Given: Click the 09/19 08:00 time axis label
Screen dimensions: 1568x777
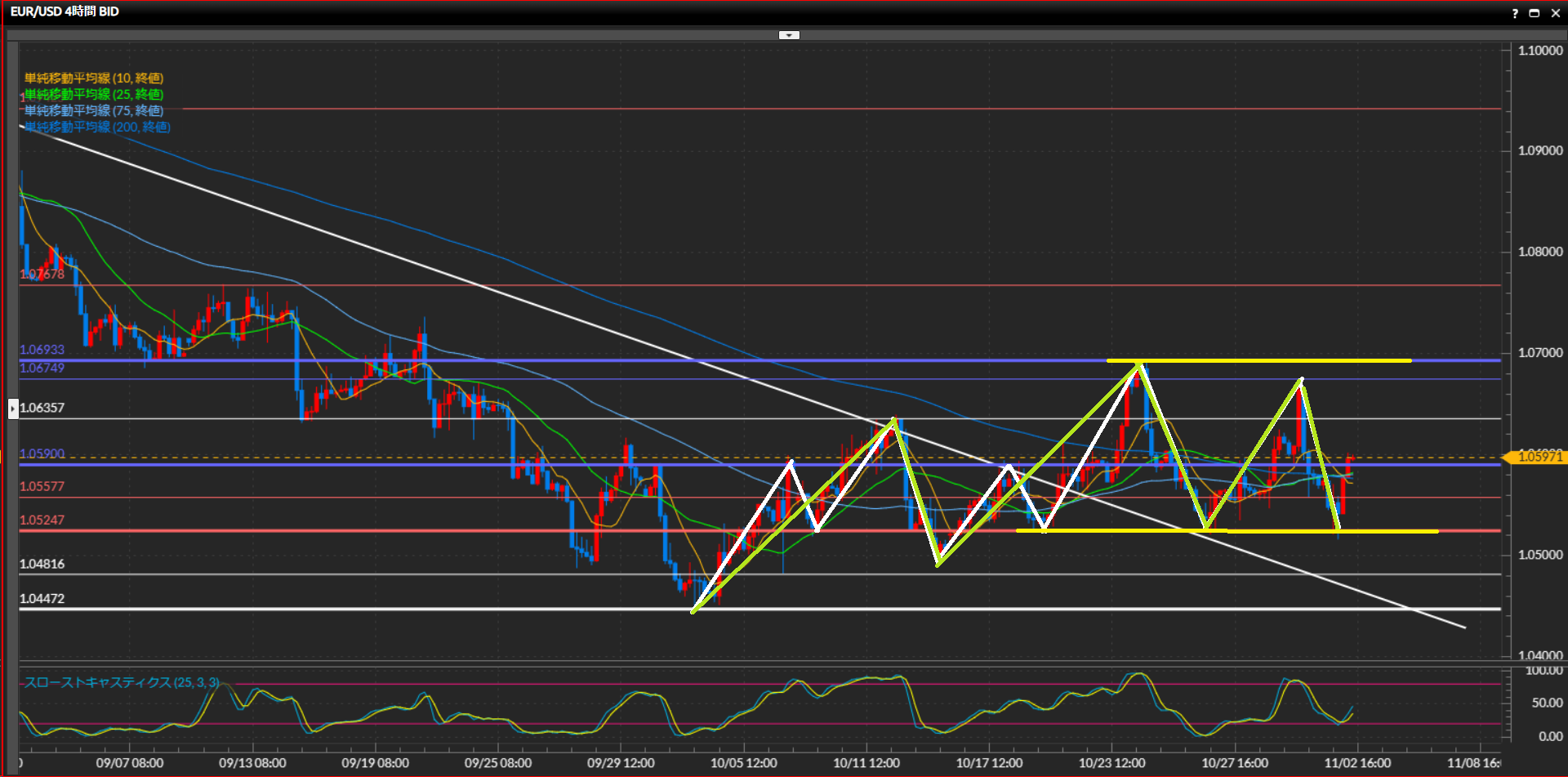Looking at the screenshot, I should click(x=375, y=763).
